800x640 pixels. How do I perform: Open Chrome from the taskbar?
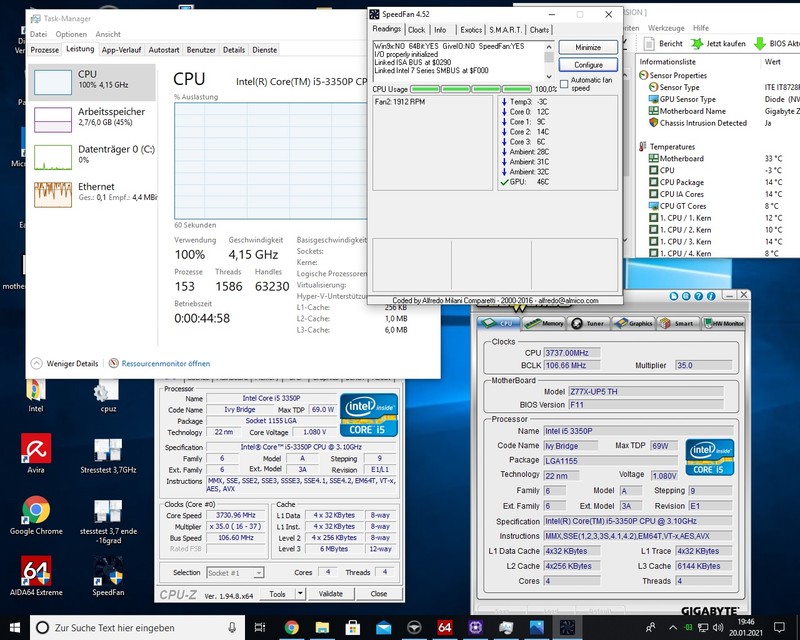coord(291,628)
